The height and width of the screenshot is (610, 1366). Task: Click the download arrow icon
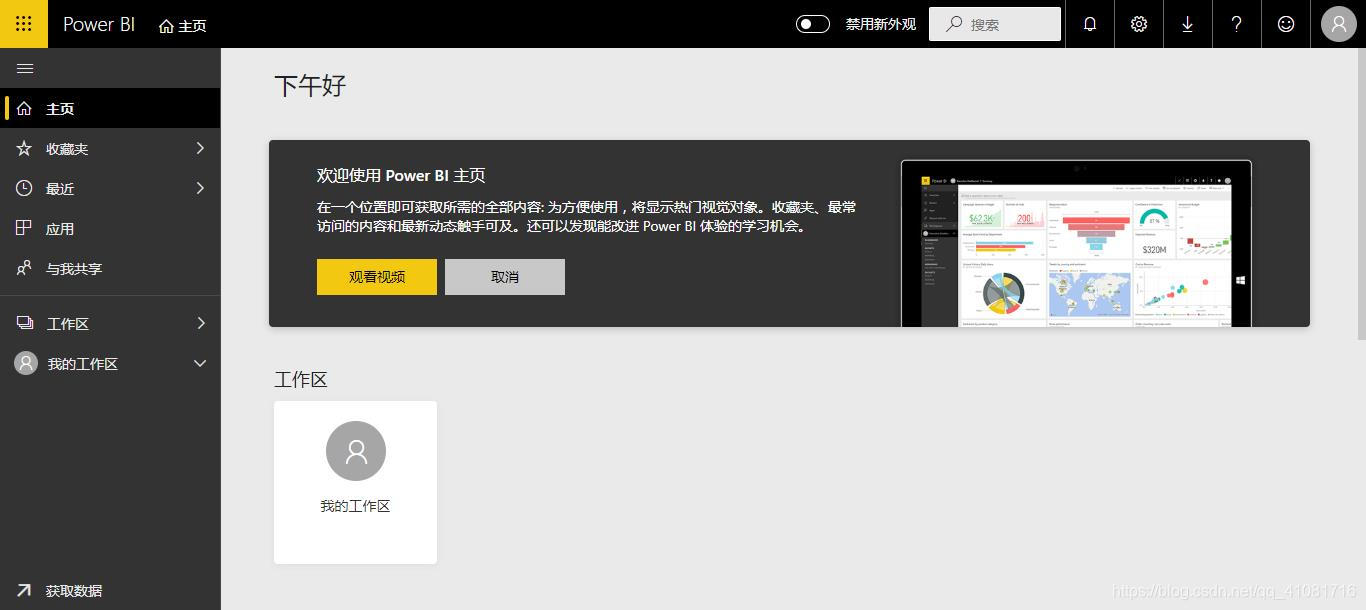point(1188,24)
